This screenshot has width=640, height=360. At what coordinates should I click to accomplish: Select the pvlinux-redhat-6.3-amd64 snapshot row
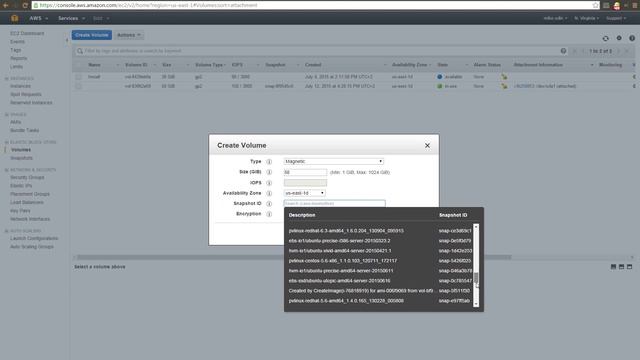[380, 231]
